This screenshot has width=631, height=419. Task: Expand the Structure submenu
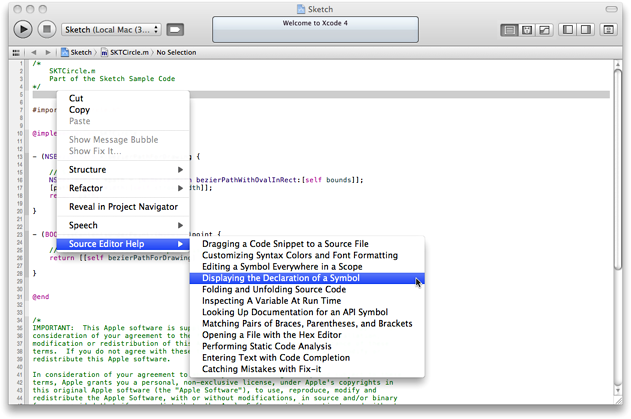[123, 169]
